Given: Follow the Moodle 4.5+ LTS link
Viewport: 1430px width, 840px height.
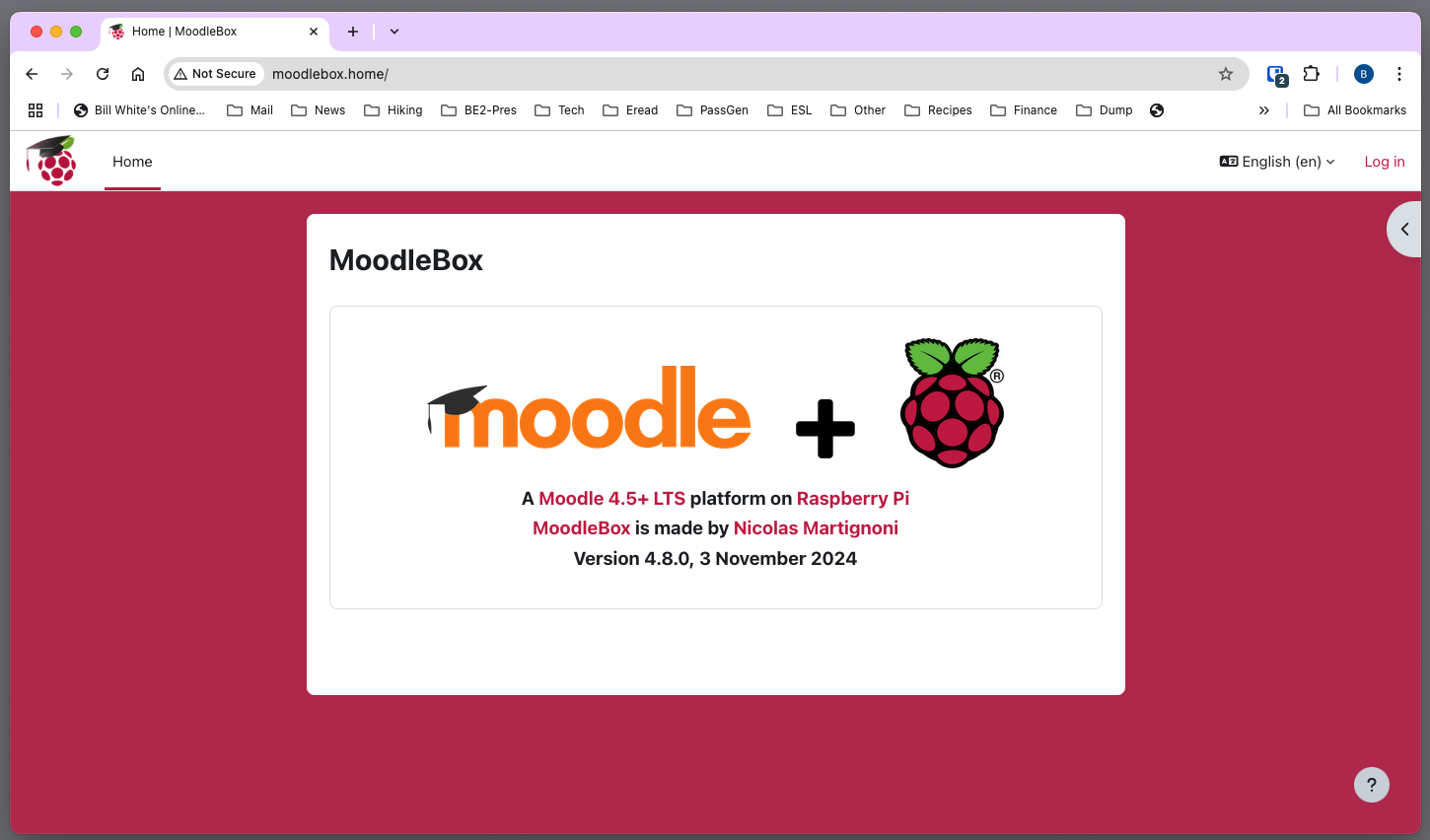Looking at the screenshot, I should pyautogui.click(x=611, y=499).
